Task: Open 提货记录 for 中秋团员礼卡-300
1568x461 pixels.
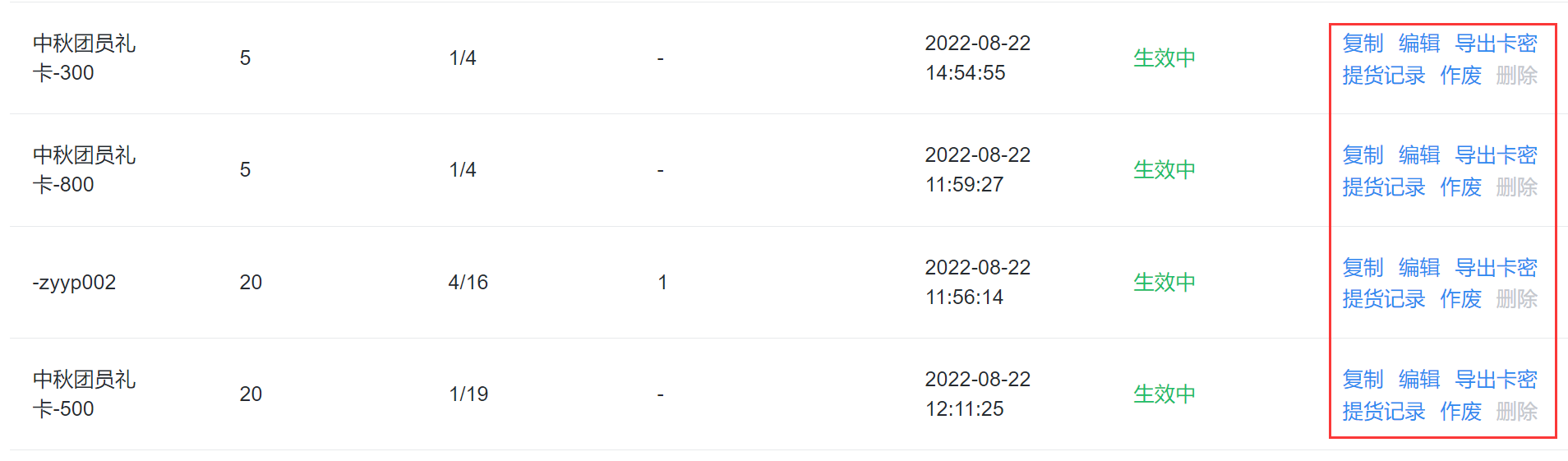Action: coord(1383,76)
